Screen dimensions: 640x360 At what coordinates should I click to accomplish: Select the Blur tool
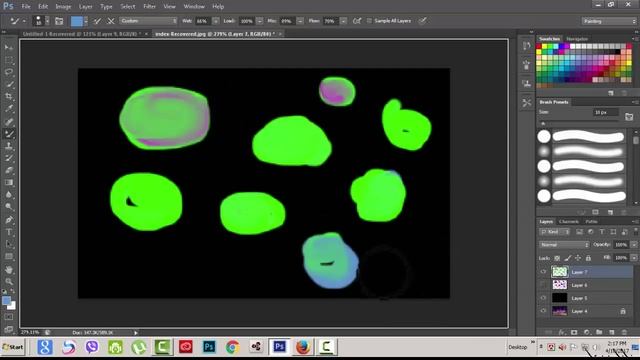pos(9,195)
